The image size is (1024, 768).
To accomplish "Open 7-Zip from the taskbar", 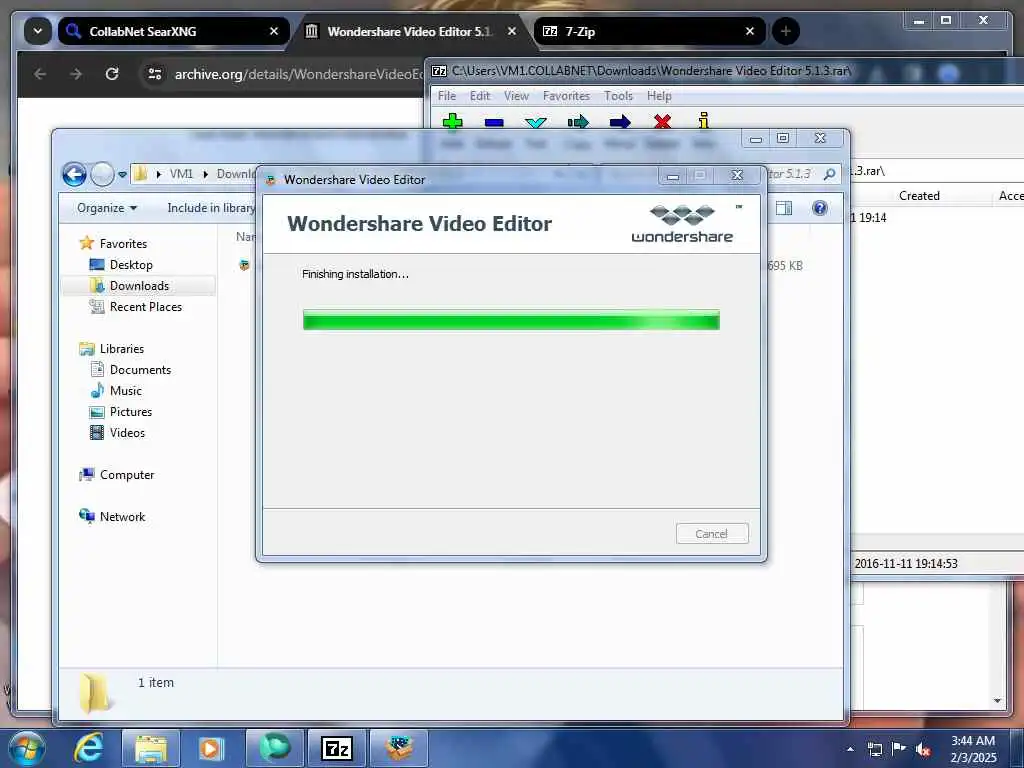I will point(337,748).
